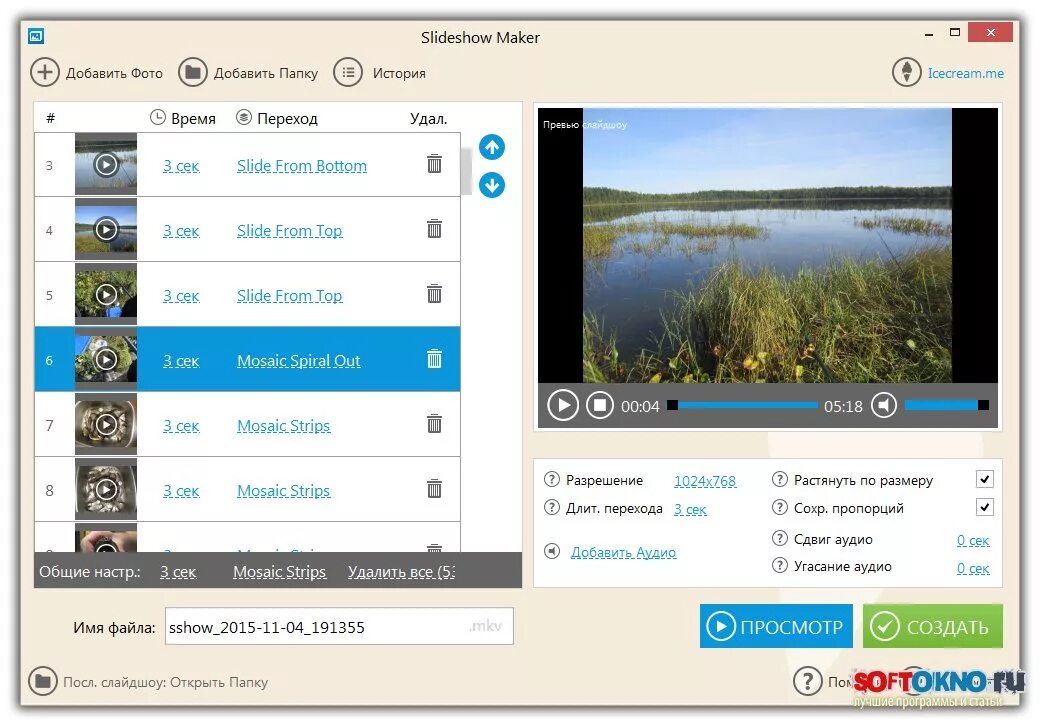Select slide 3 thumbnail
1040x726 pixels.
point(106,164)
